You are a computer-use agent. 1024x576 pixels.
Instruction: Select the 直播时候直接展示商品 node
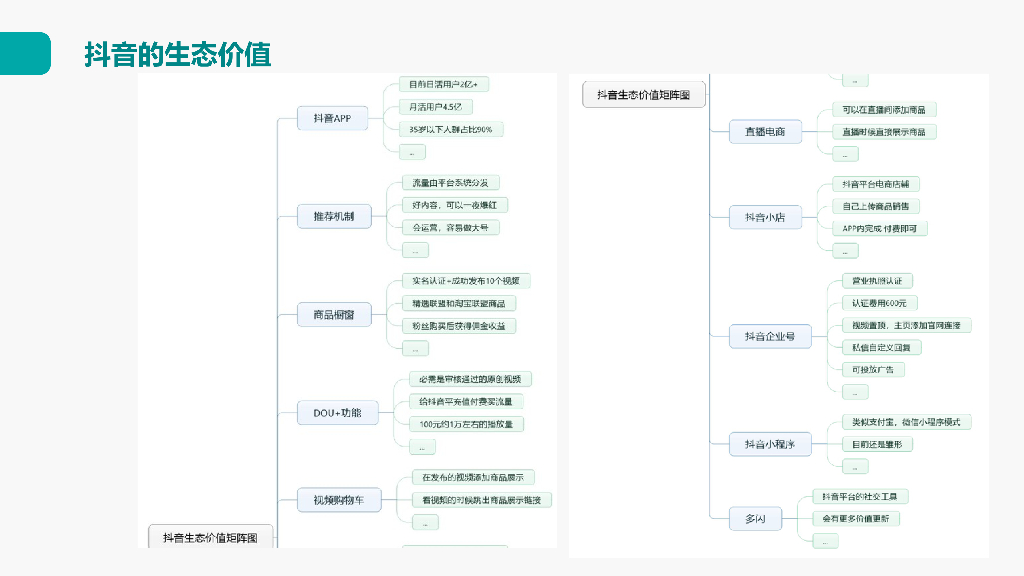click(x=884, y=132)
